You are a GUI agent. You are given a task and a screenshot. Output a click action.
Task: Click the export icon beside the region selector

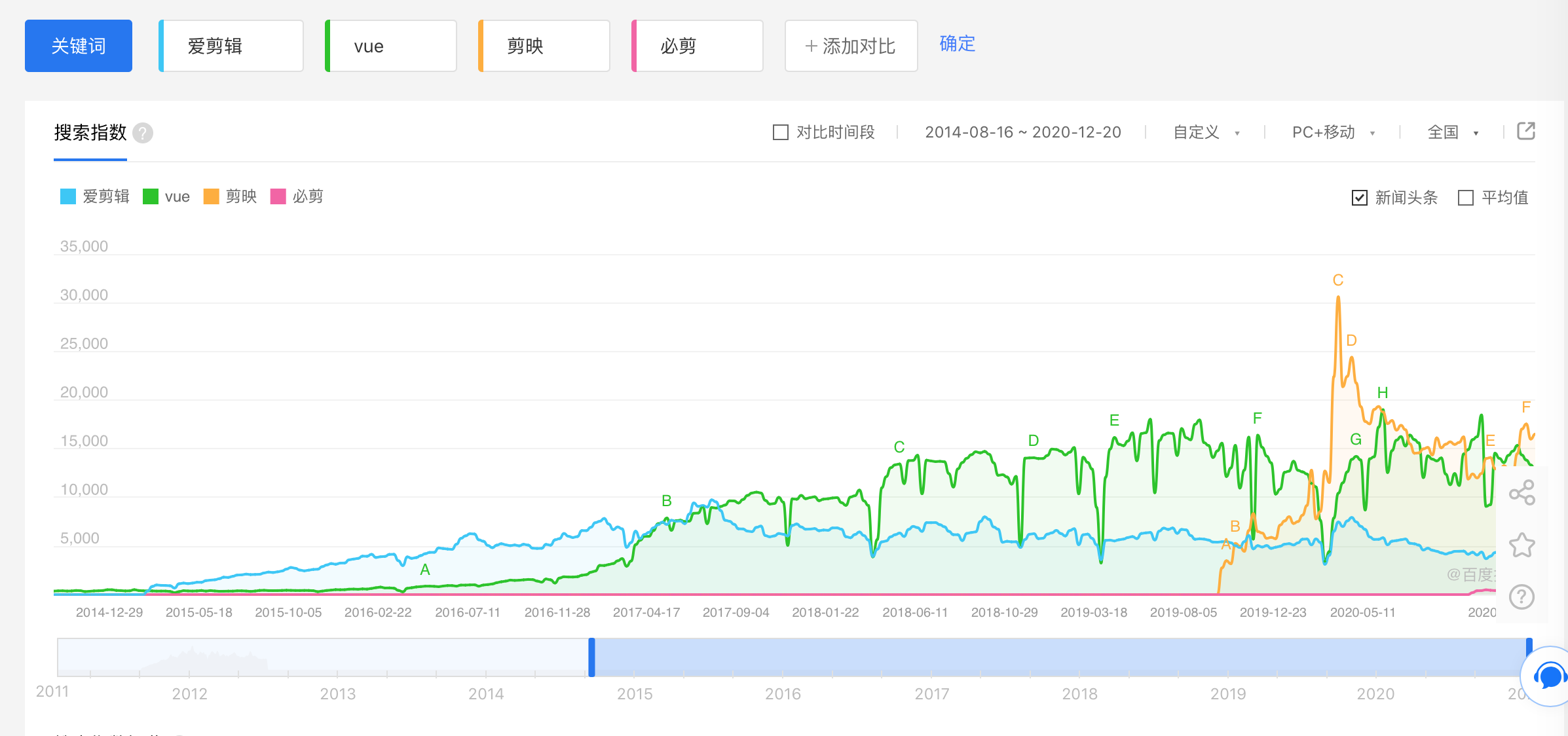tap(1526, 132)
